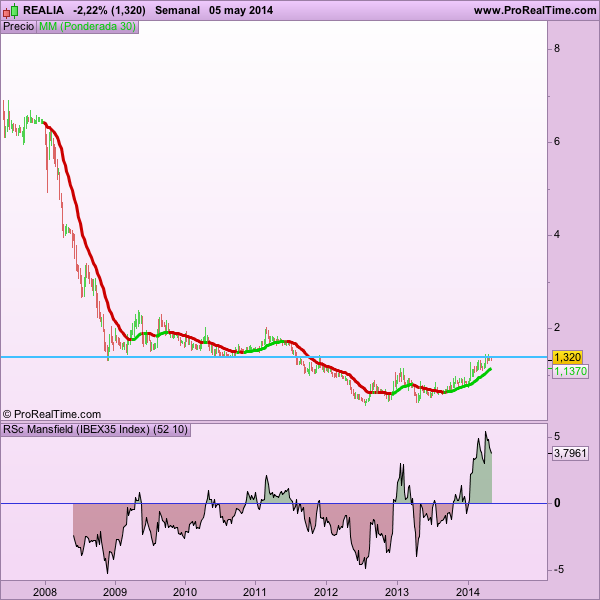Click the candlestick icon beside REALIA

(x=11, y=11)
